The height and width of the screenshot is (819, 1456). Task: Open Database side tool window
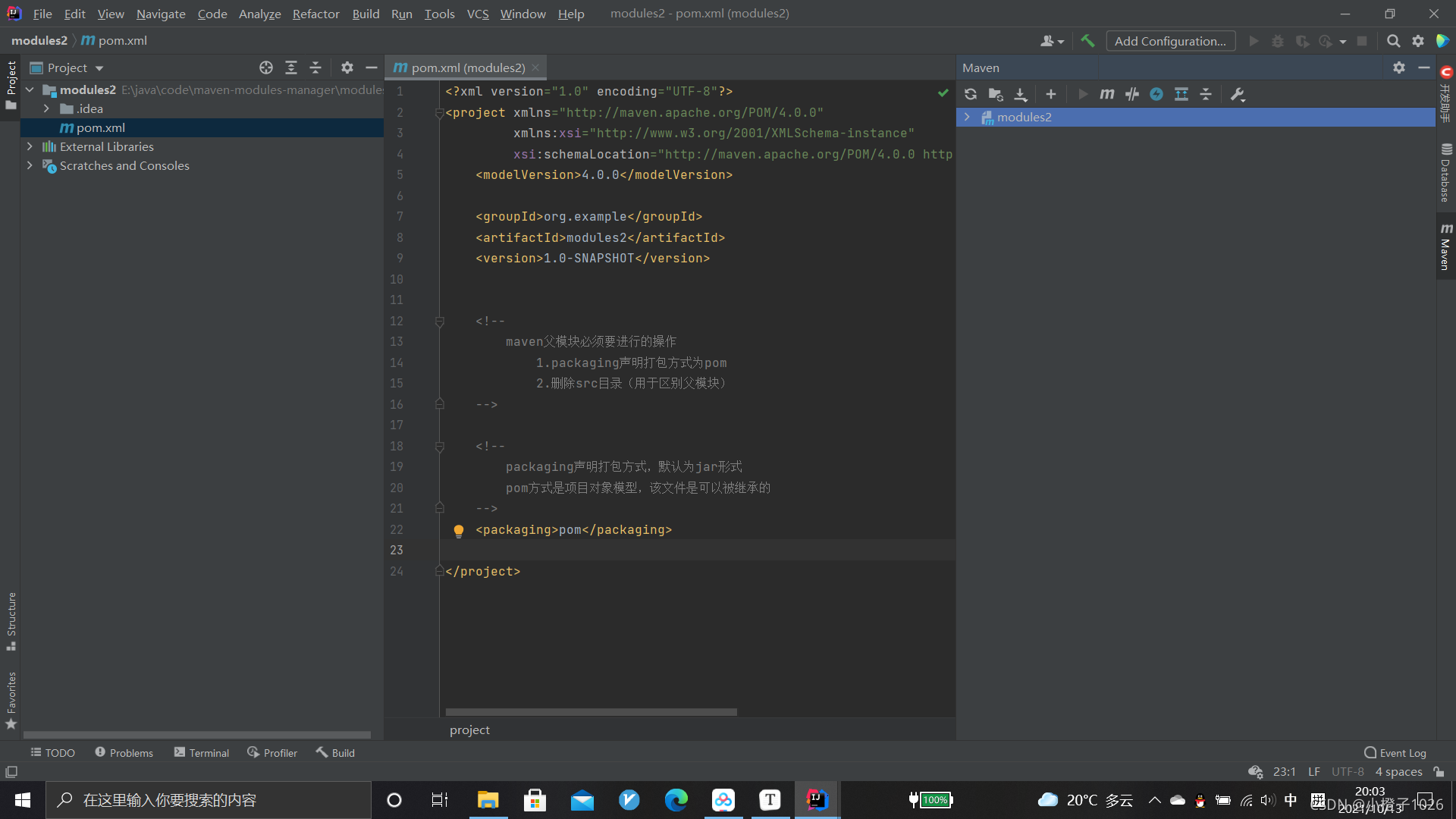[x=1446, y=173]
